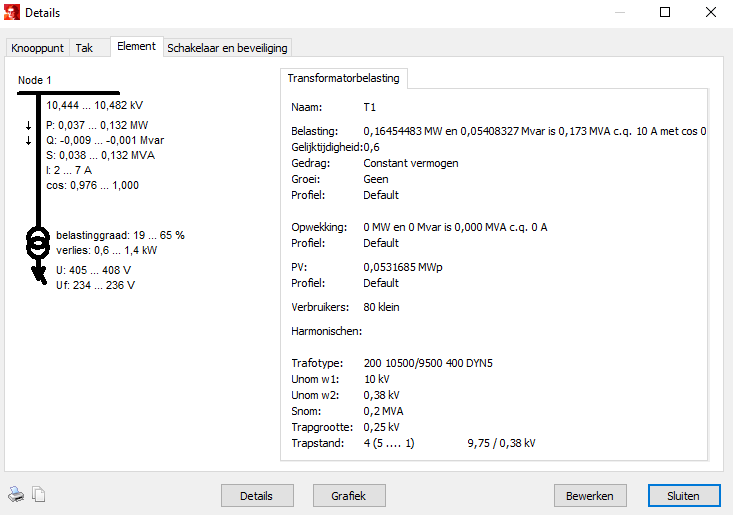Click Uf: 234 ... 236 V text

coord(95,285)
